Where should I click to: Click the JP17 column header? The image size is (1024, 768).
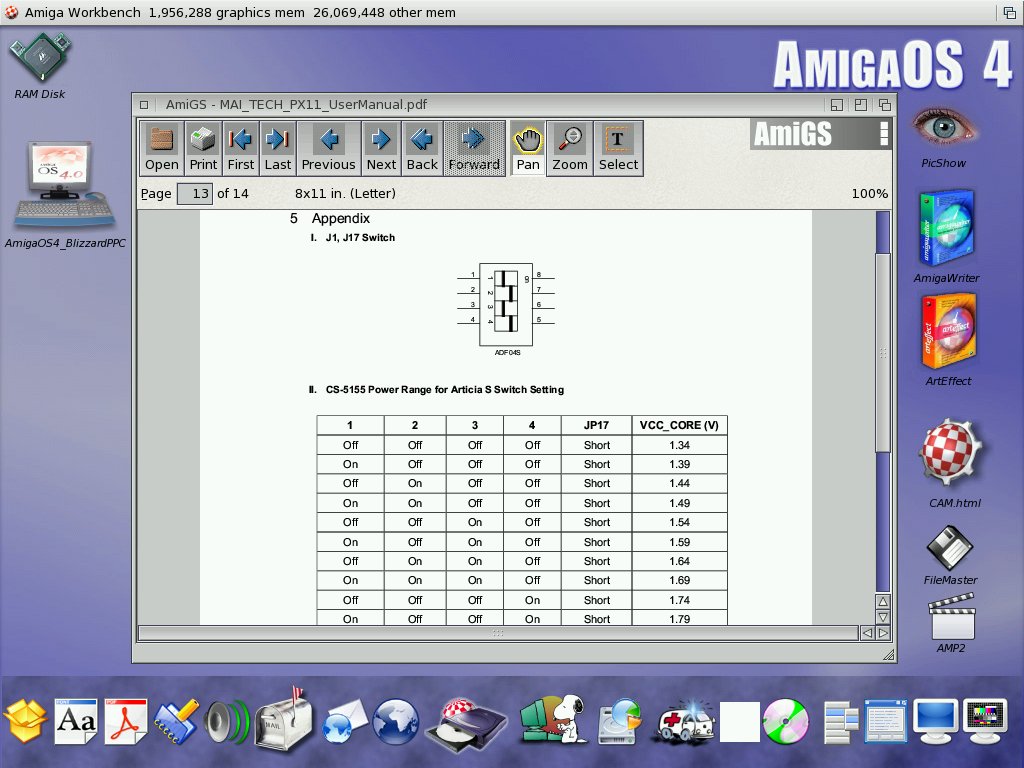[596, 425]
